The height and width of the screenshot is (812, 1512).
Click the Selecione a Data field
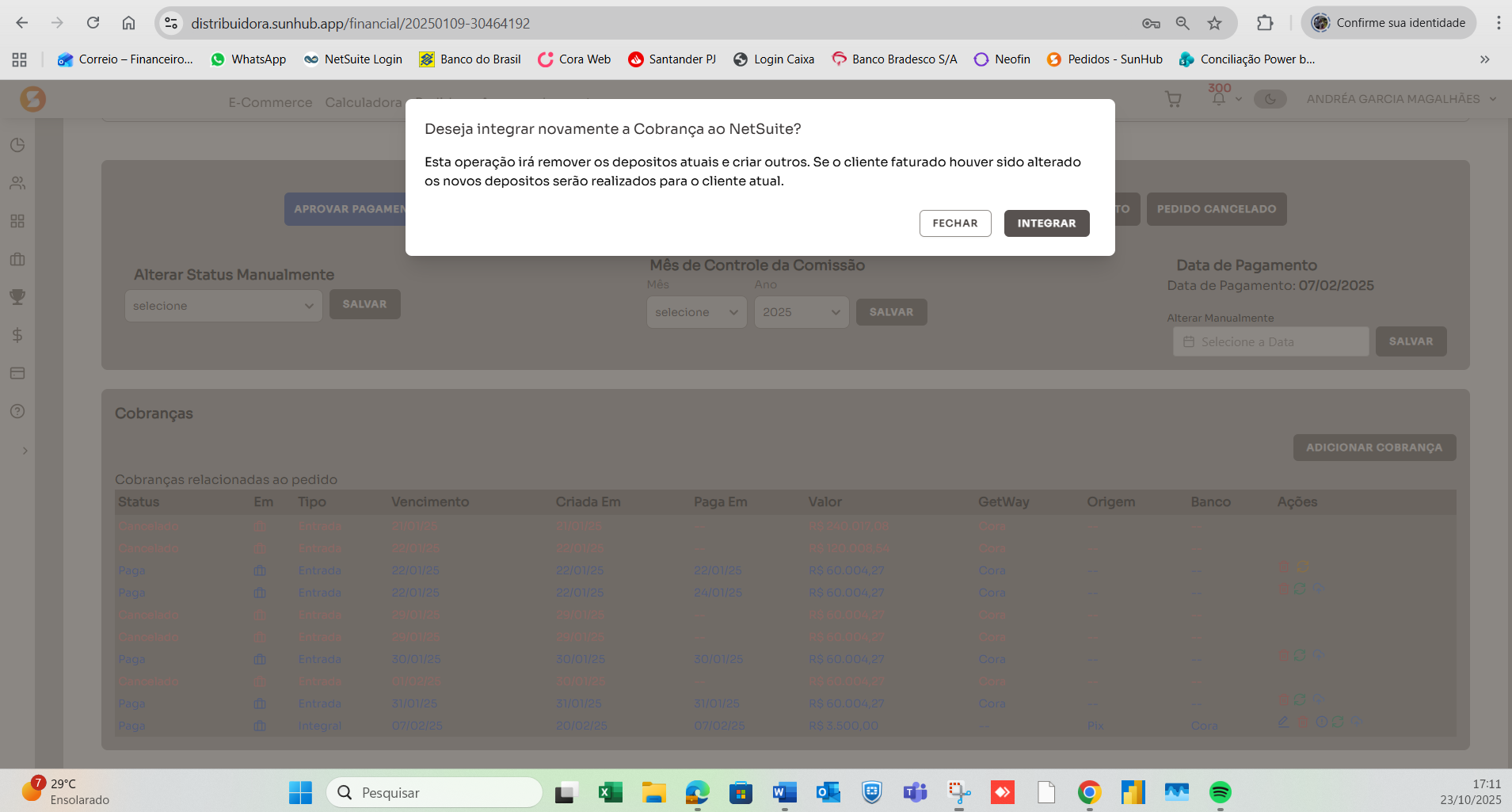pyautogui.click(x=1270, y=342)
